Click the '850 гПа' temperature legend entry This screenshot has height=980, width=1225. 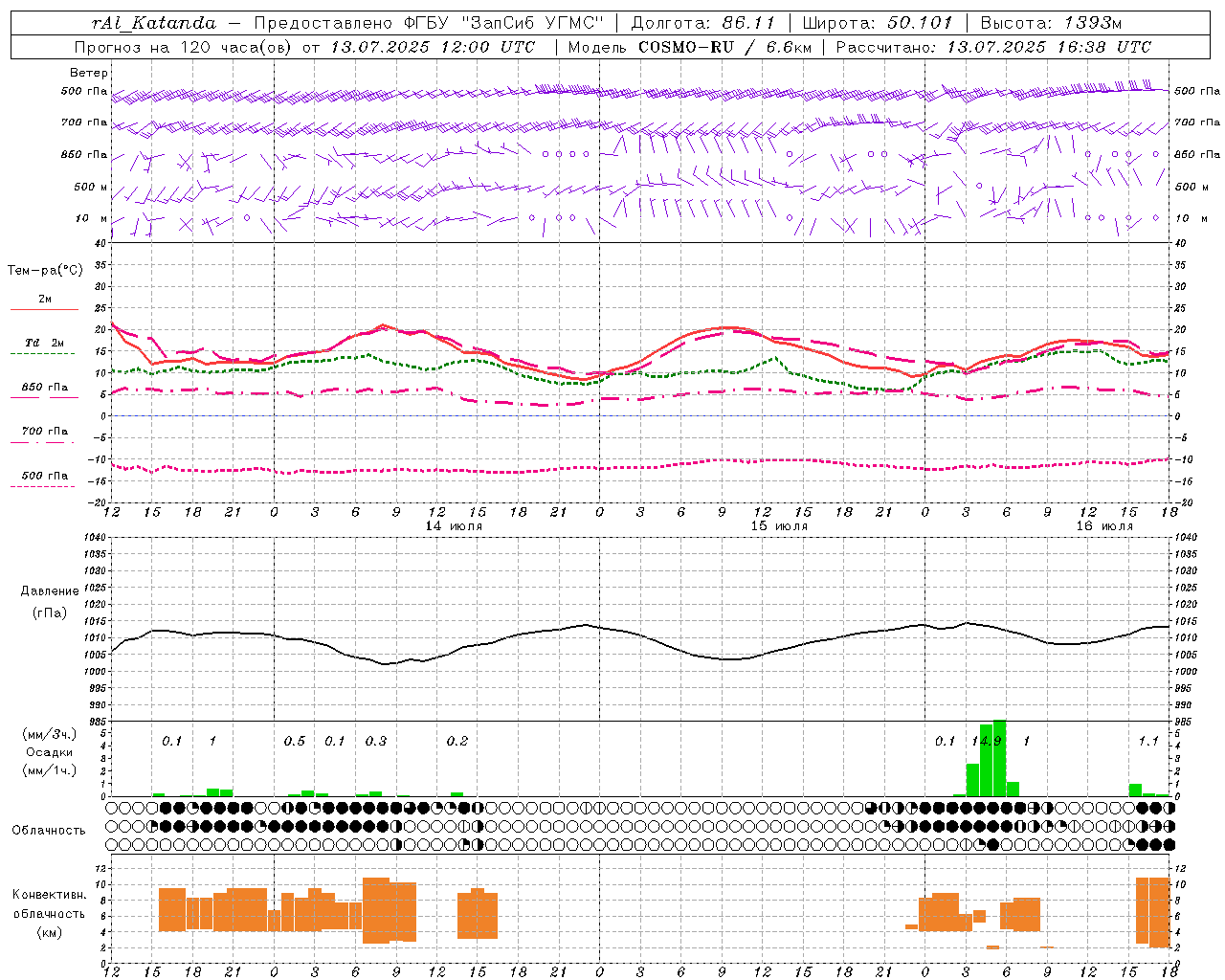click(x=45, y=388)
